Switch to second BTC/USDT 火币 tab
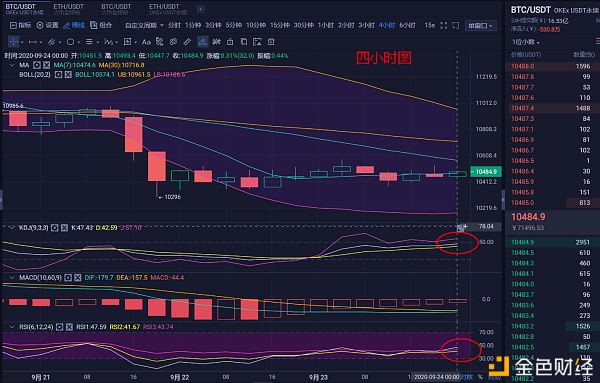The width and height of the screenshot is (600, 383). [x=116, y=9]
